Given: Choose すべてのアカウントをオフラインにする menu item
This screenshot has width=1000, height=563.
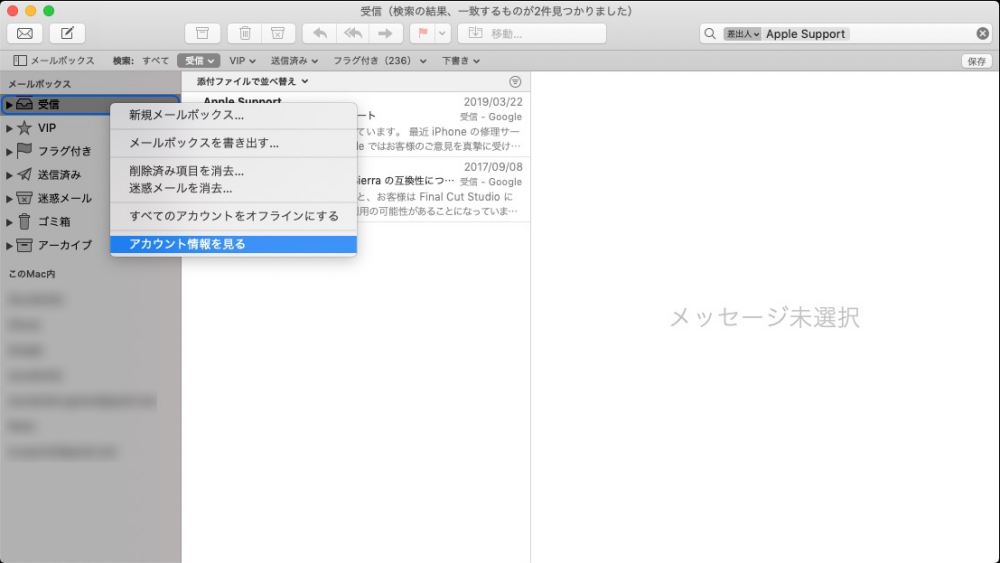Looking at the screenshot, I should click(233, 216).
